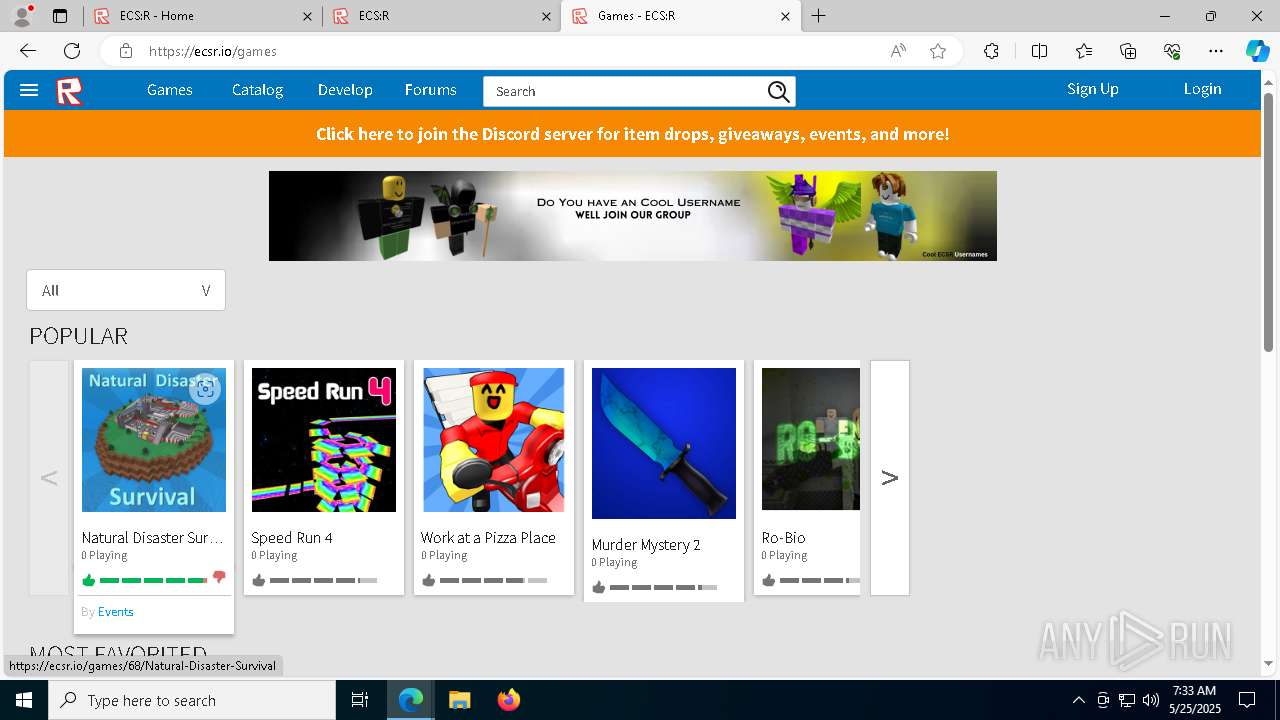Click the Discord server orange banner
This screenshot has height=720, width=1280.
tap(632, 134)
